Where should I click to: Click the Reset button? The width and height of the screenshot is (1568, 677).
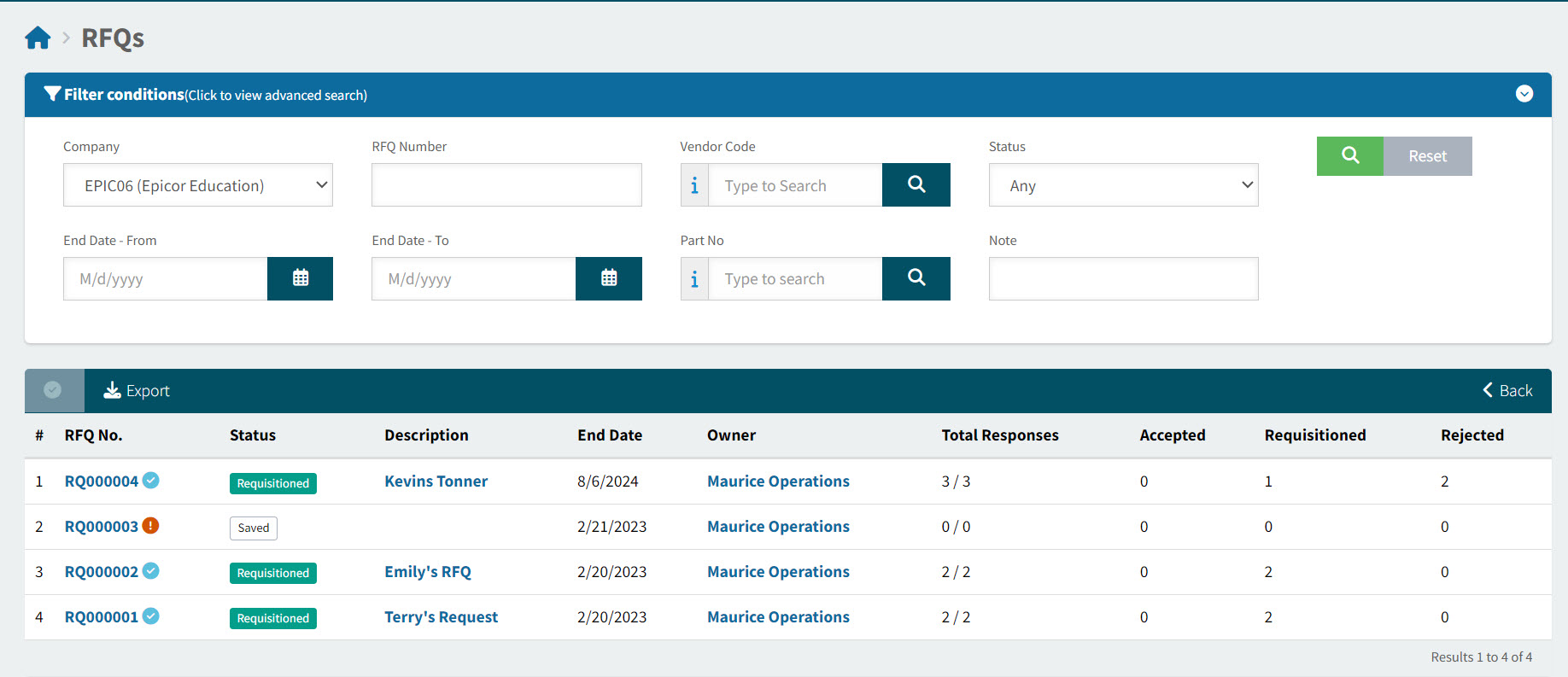pos(1427,156)
